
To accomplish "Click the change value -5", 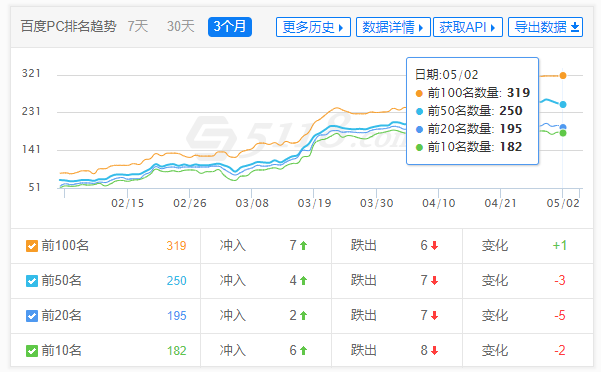I will click(560, 316).
